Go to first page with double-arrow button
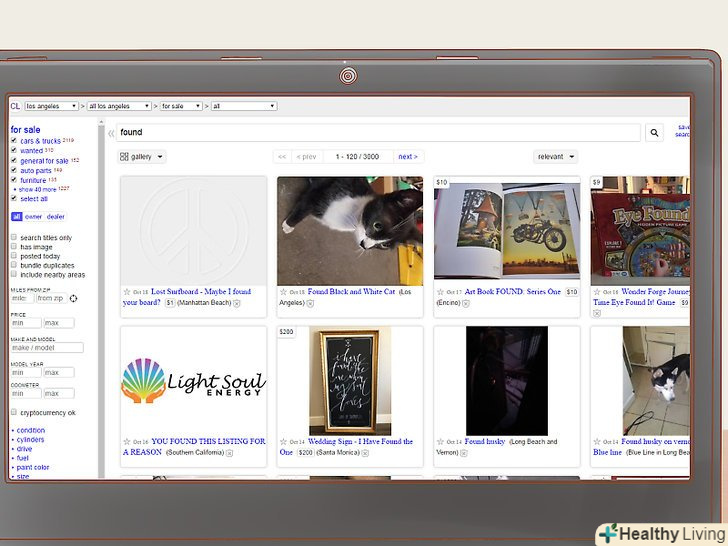Screen dimensions: 728x546 click(x=282, y=157)
